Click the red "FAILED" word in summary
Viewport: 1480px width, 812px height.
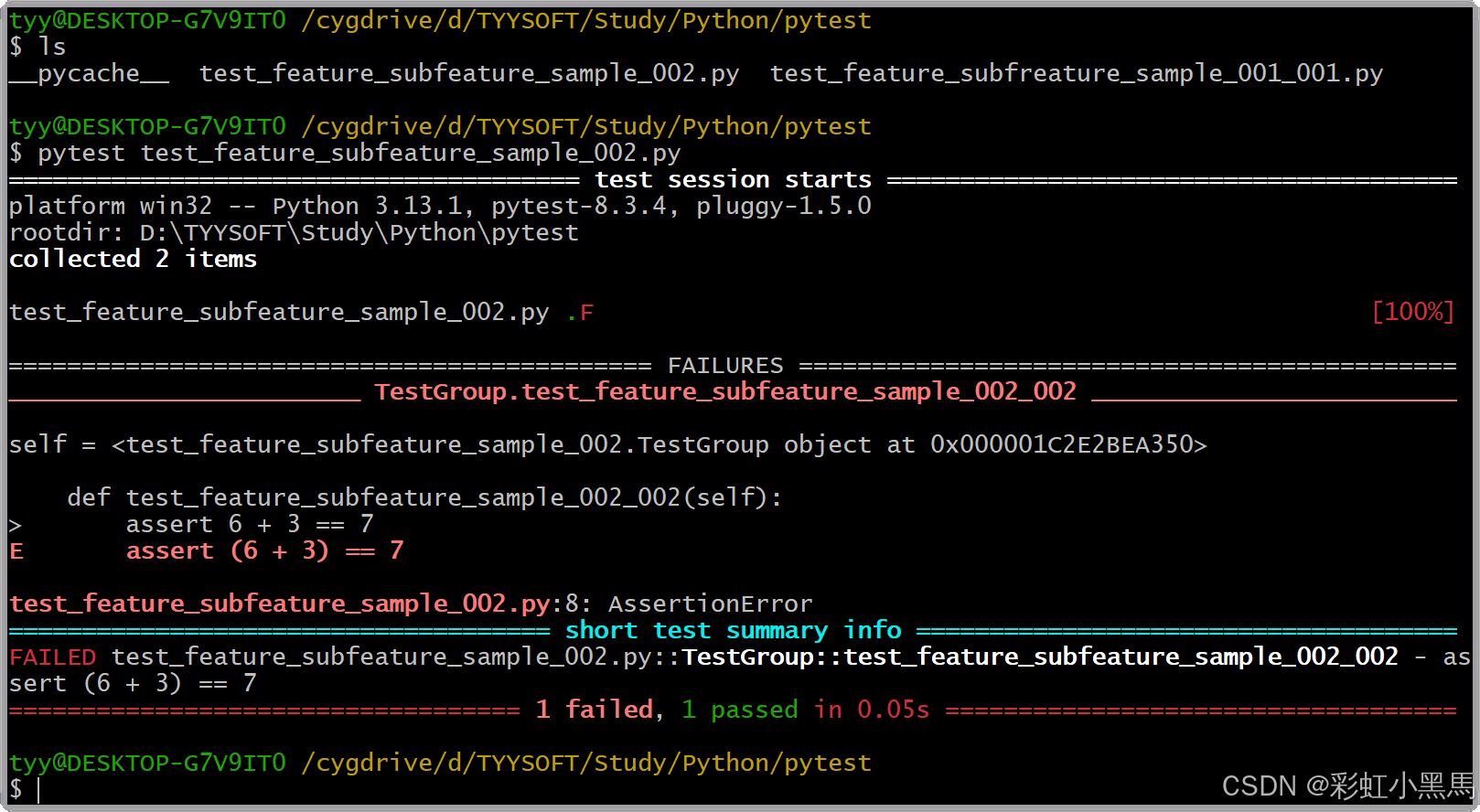[x=52, y=657]
